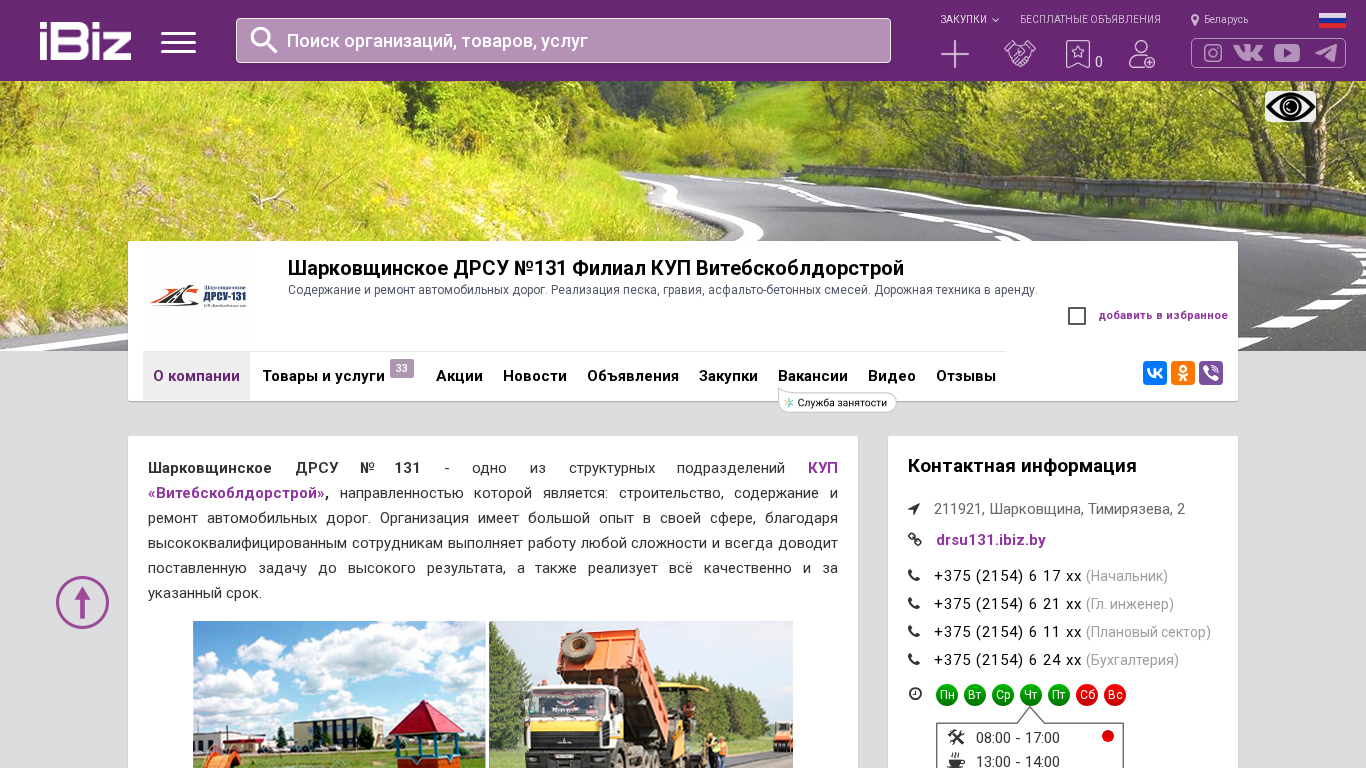Viewport: 1366px width, 768px height.
Task: Switch to the Акции tab
Action: pyautogui.click(x=460, y=376)
